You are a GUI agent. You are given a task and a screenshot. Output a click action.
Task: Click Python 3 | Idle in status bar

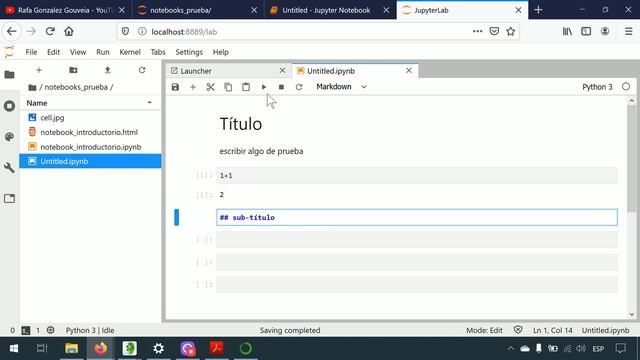click(x=90, y=330)
